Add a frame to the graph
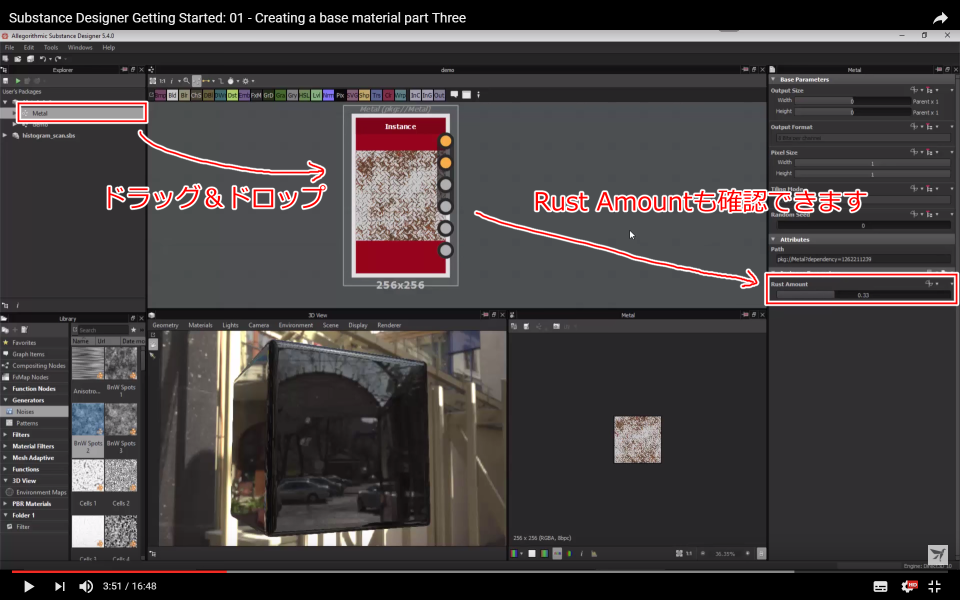Screen dimensions: 960x600 click(x=466, y=95)
